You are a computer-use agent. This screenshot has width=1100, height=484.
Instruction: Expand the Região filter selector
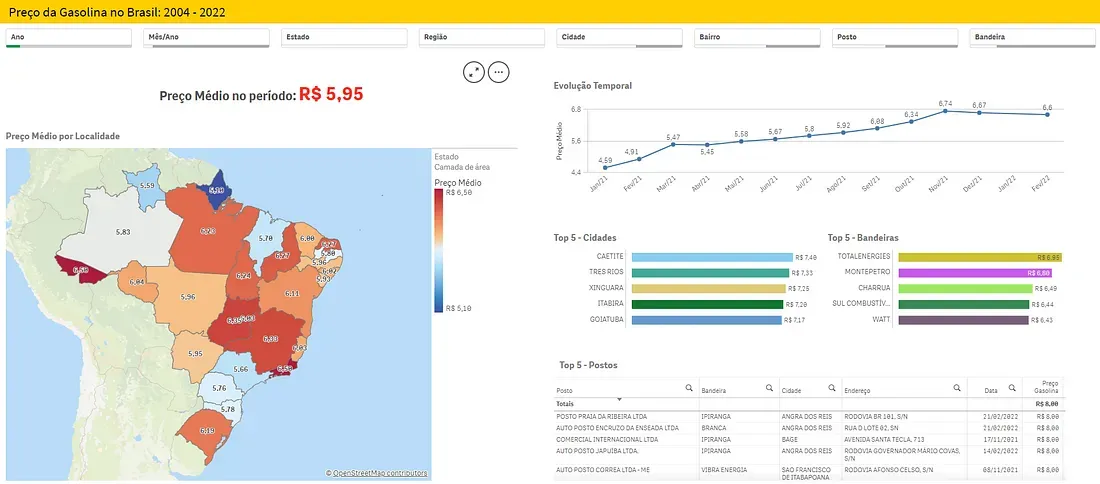tap(483, 37)
